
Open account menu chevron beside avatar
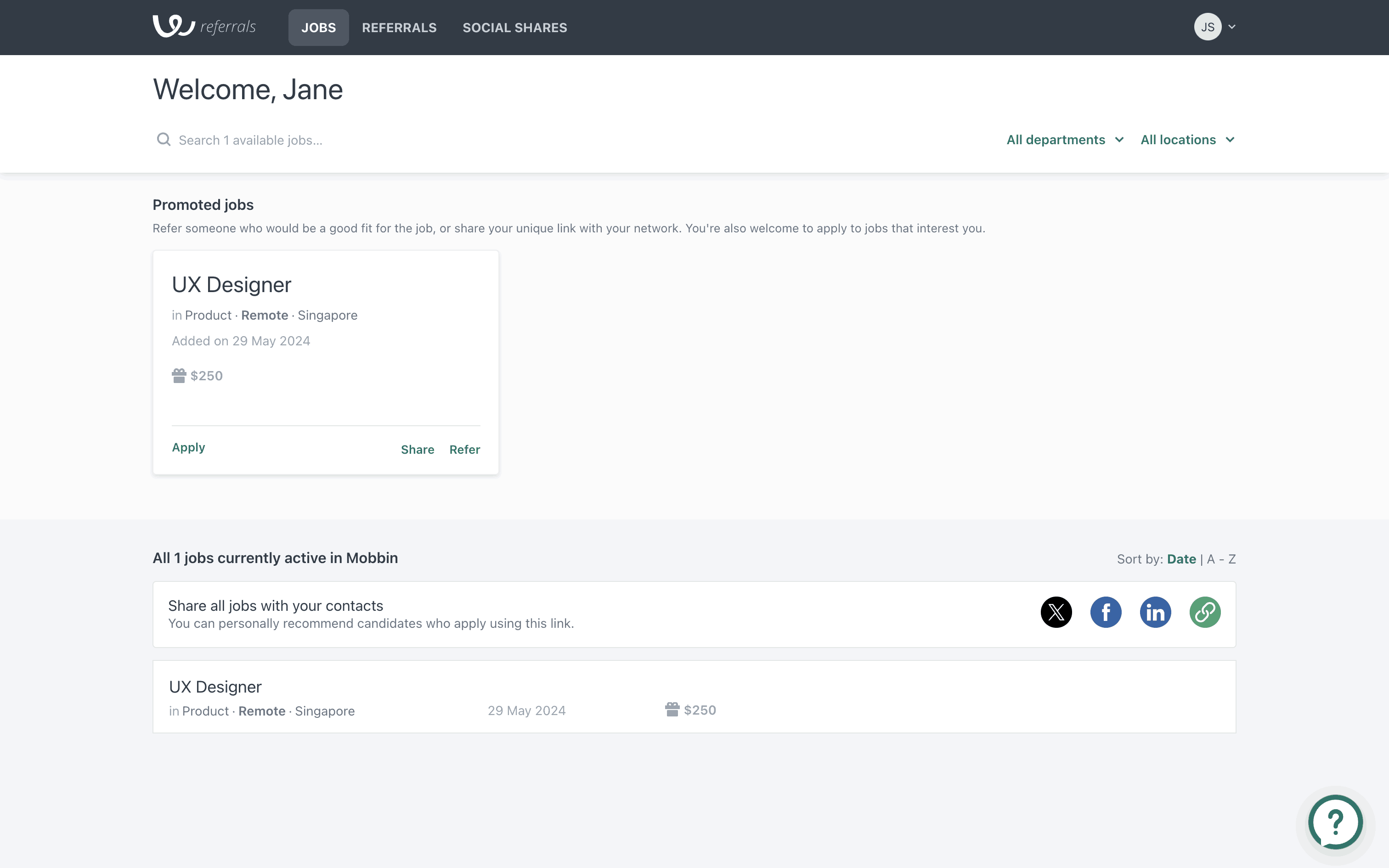point(1232,27)
